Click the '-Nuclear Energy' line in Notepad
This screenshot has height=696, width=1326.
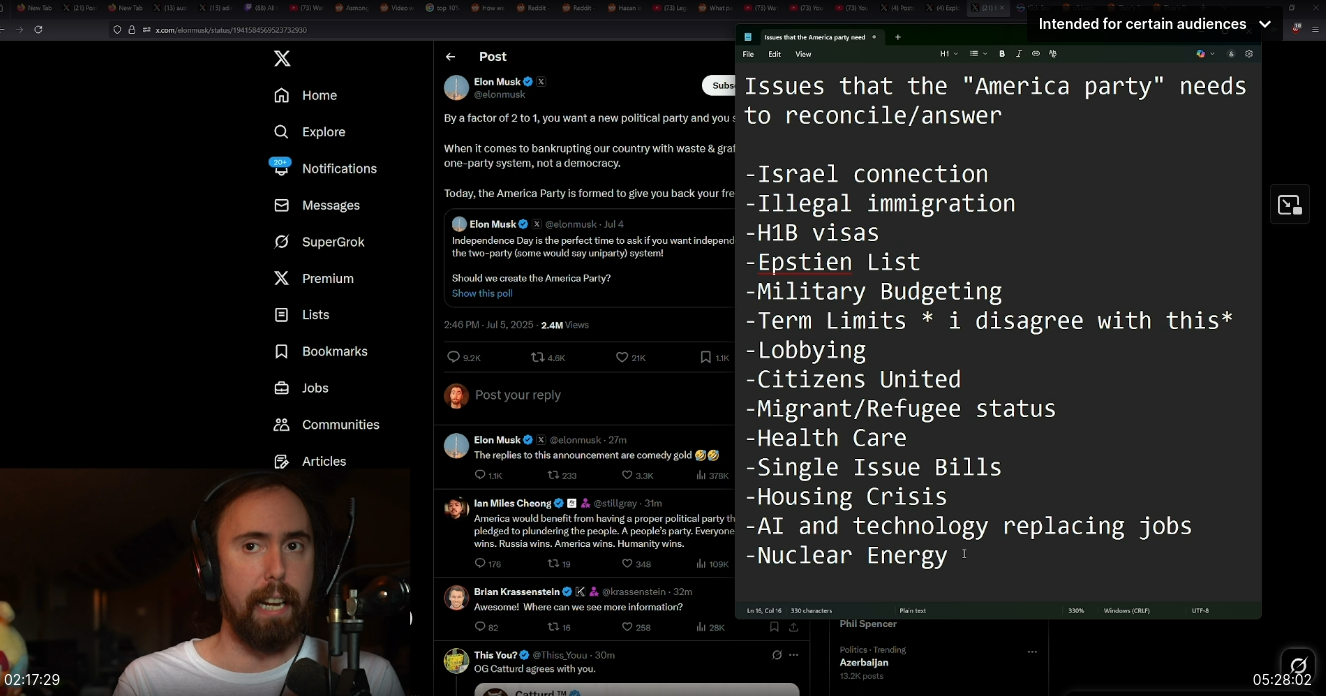846,555
